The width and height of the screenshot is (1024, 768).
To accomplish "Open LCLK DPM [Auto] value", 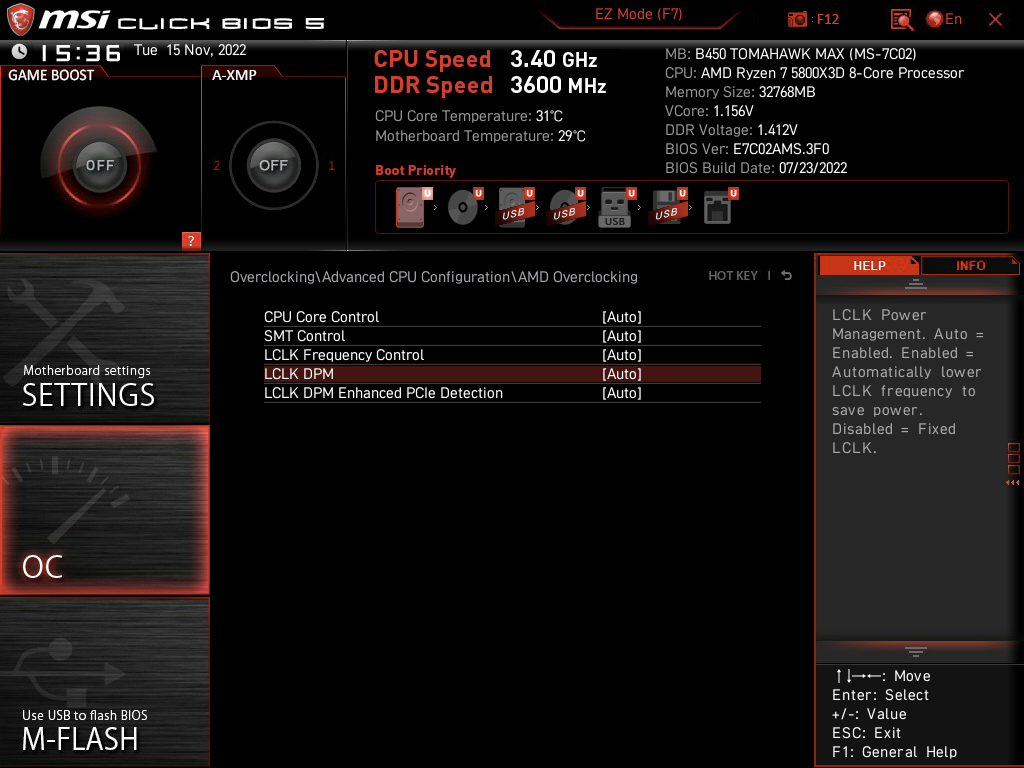I will 622,374.
